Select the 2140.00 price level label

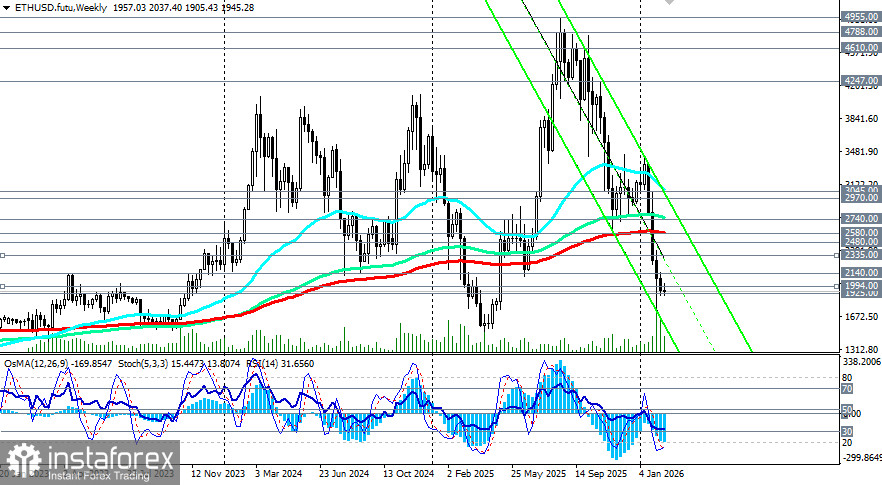pyautogui.click(x=861, y=273)
